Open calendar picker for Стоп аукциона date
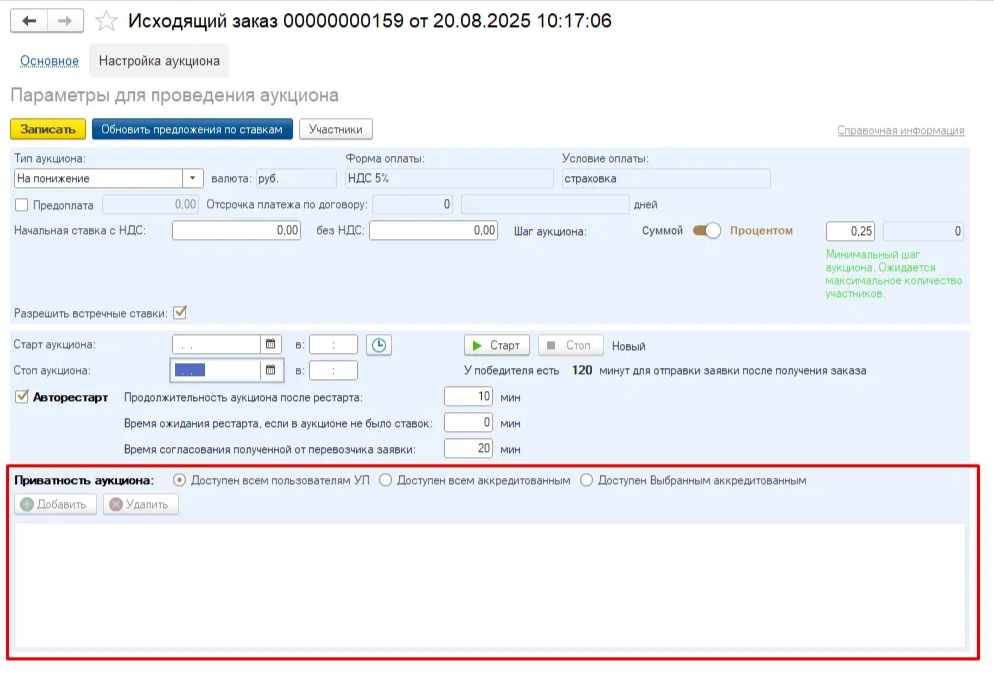The image size is (994, 674). [x=271, y=370]
